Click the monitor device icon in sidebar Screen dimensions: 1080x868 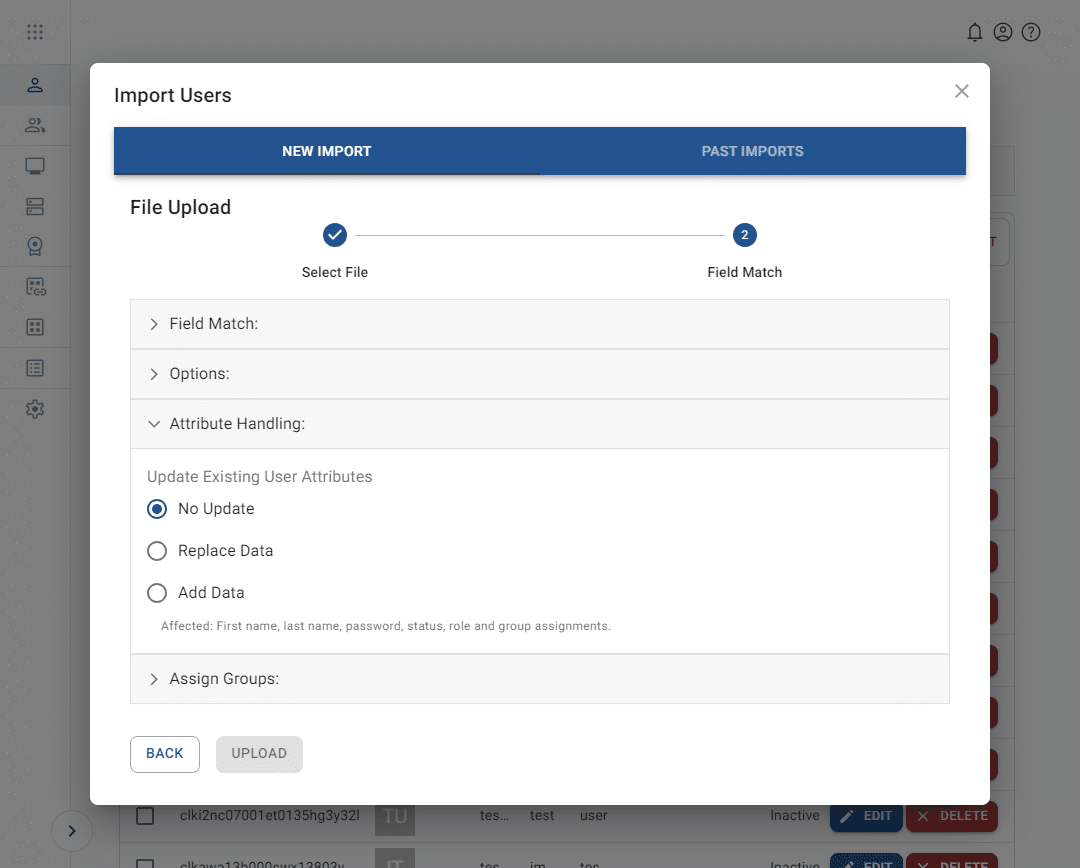(x=35, y=165)
